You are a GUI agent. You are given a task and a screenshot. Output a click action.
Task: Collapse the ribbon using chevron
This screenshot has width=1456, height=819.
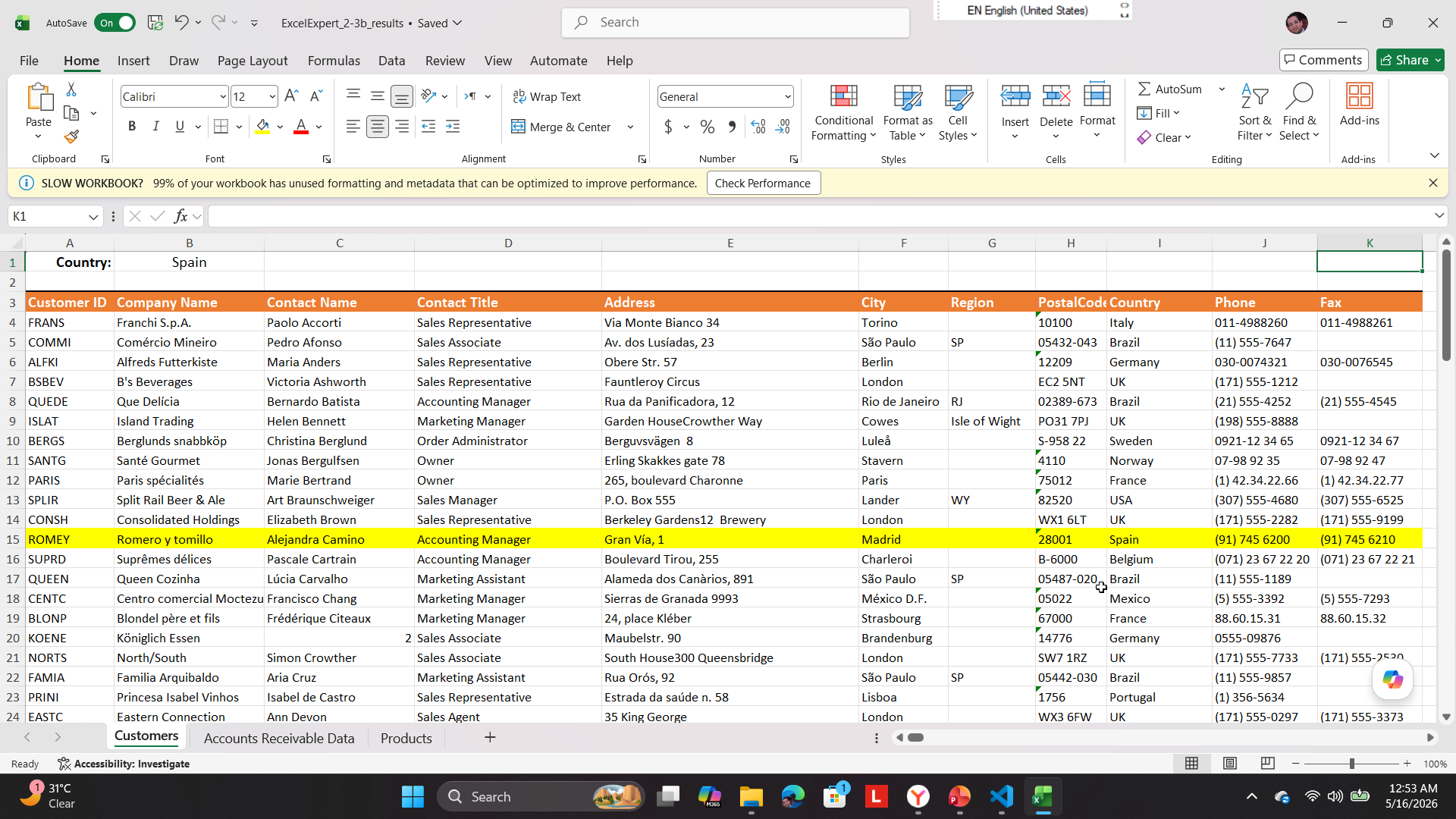(1434, 155)
